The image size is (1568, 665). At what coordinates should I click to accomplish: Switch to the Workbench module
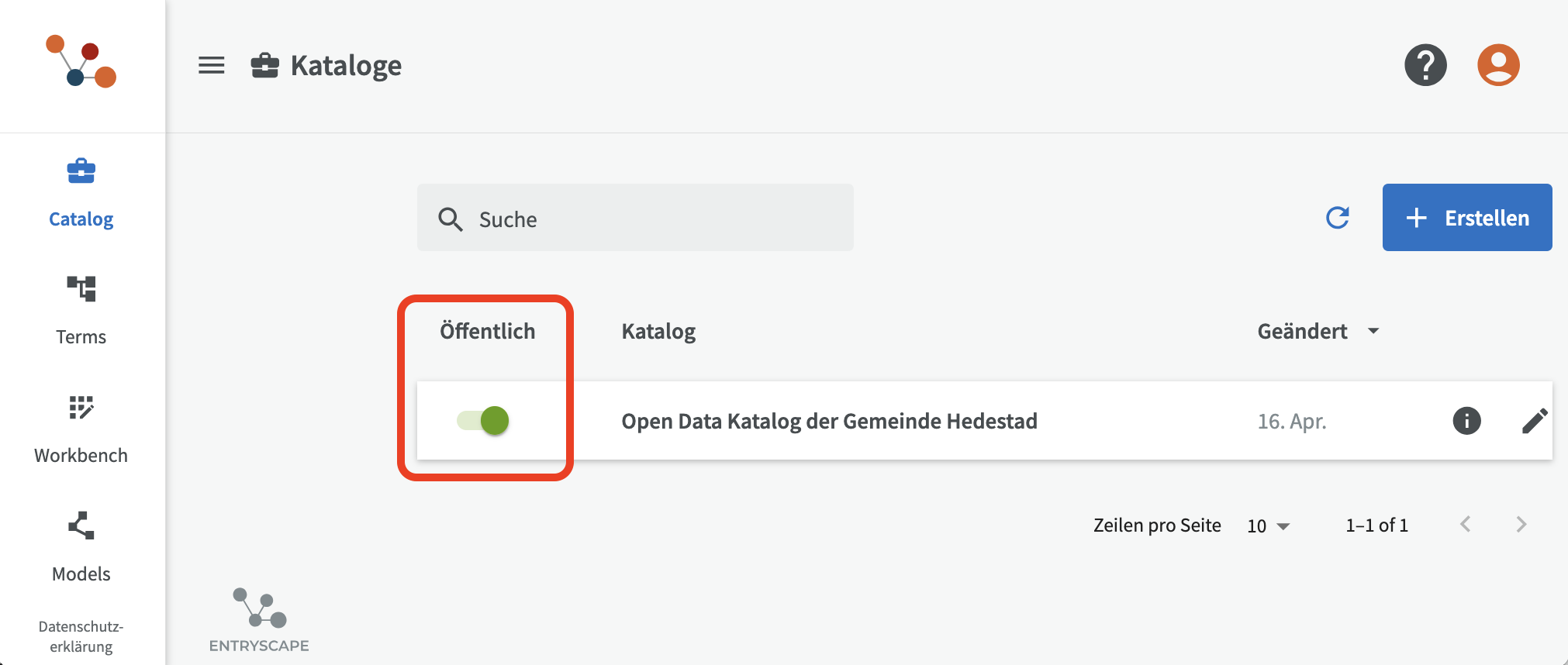(x=81, y=429)
